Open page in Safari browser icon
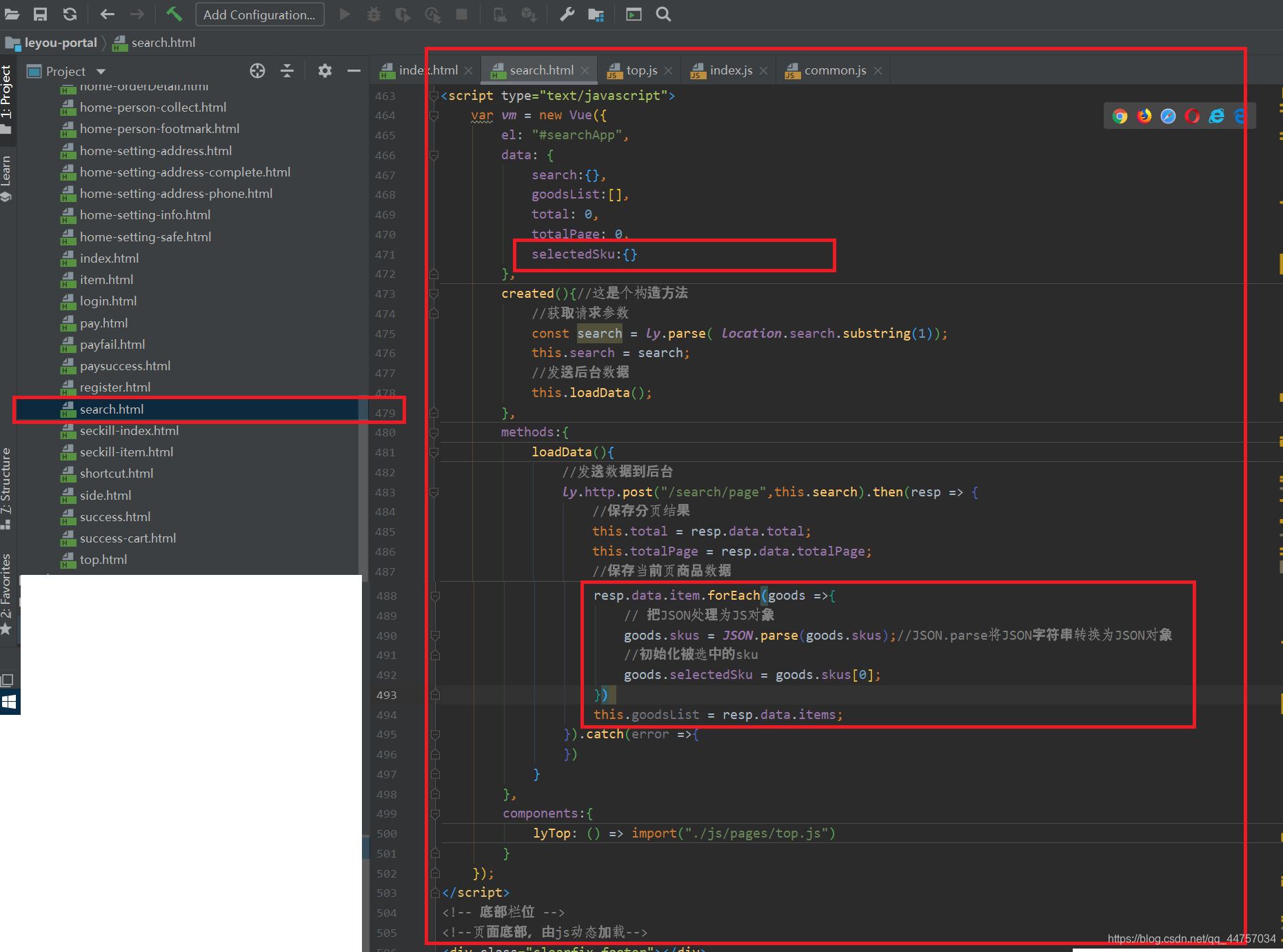Viewport: 1283px width, 952px height. 1168,116
